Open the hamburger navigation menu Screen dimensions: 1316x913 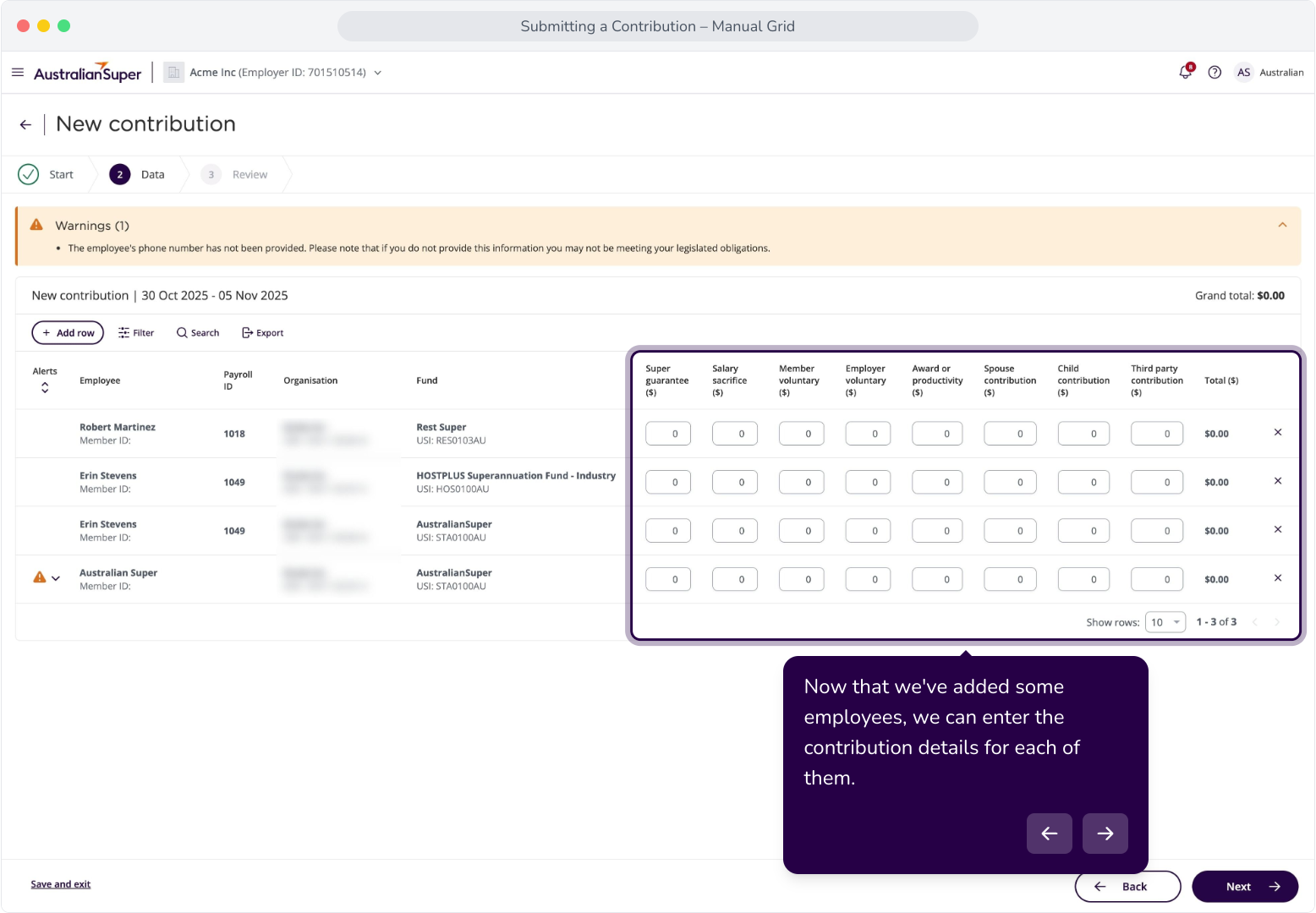pos(18,73)
